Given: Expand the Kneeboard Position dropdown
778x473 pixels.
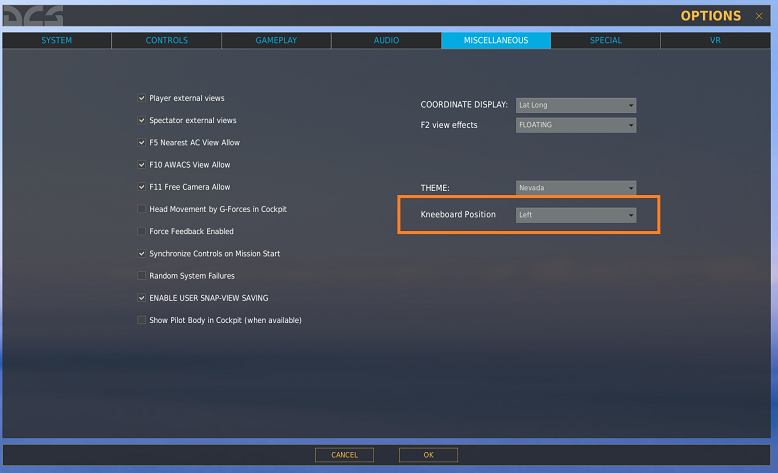Looking at the screenshot, I should pos(576,215).
